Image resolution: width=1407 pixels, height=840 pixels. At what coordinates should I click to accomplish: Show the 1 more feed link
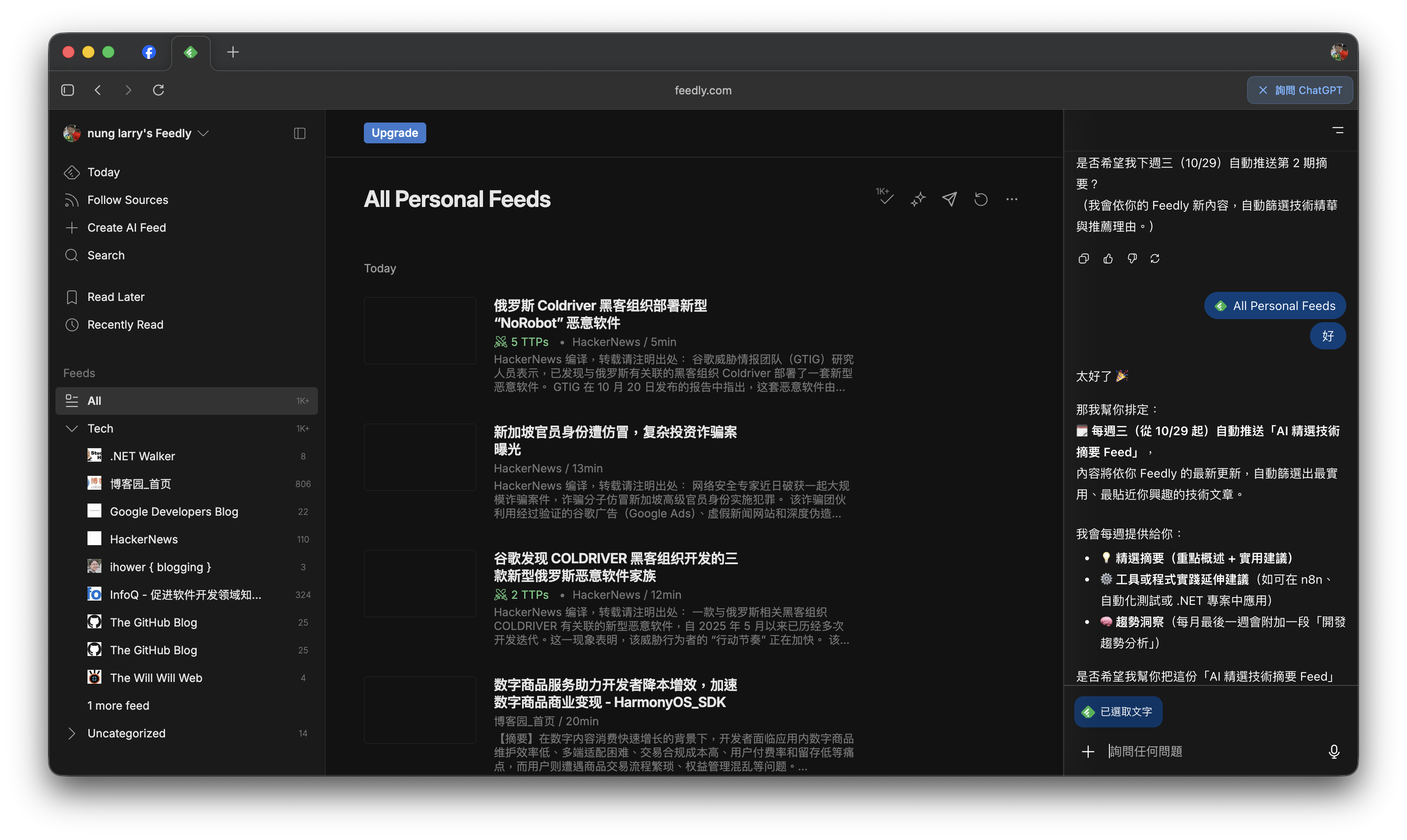118,705
